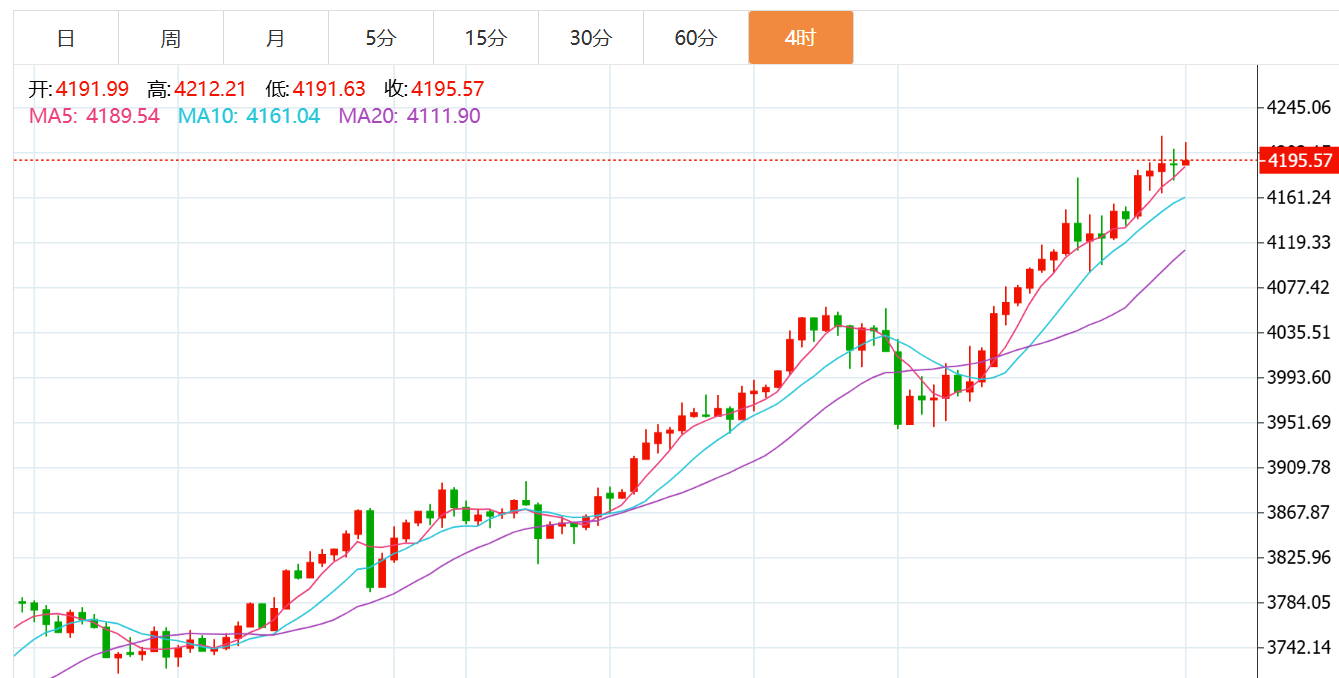Viewport: 1339px width, 678px height.
Task: Show the 60分 chart tab
Action: (696, 38)
